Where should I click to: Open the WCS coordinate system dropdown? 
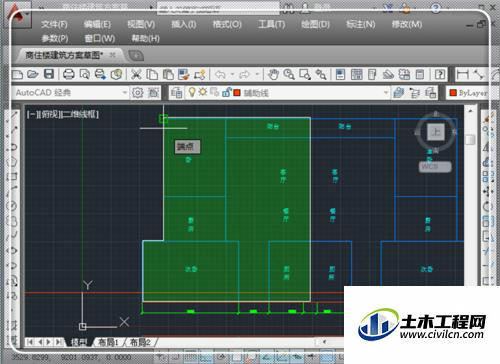(x=435, y=167)
